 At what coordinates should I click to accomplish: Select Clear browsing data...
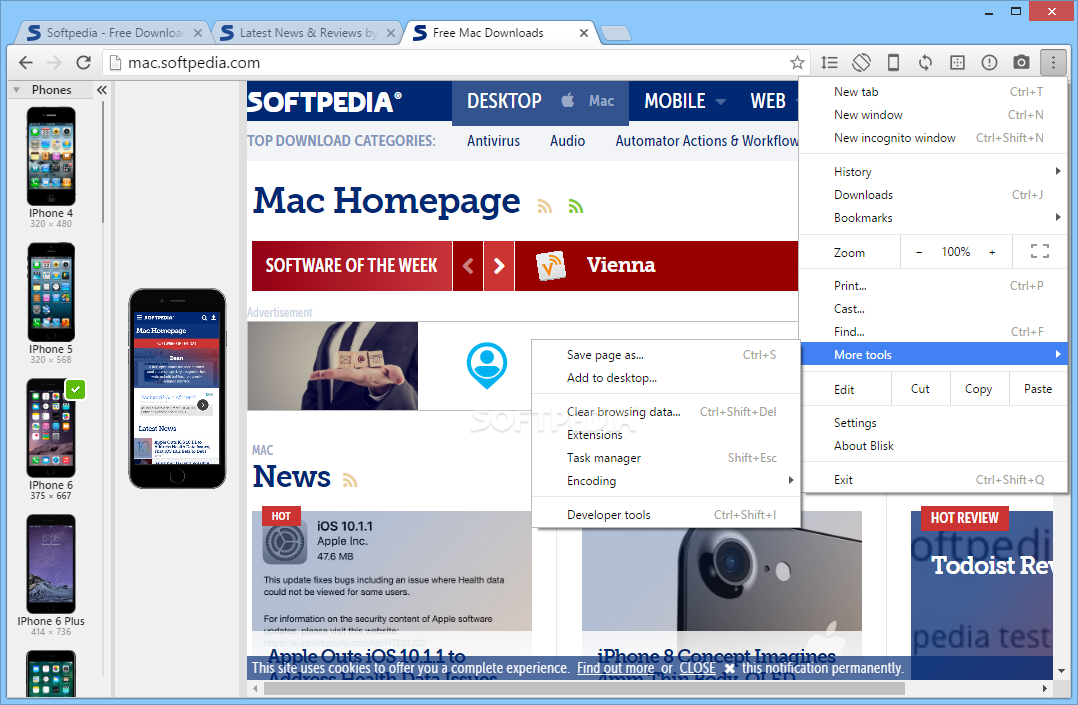coord(666,411)
